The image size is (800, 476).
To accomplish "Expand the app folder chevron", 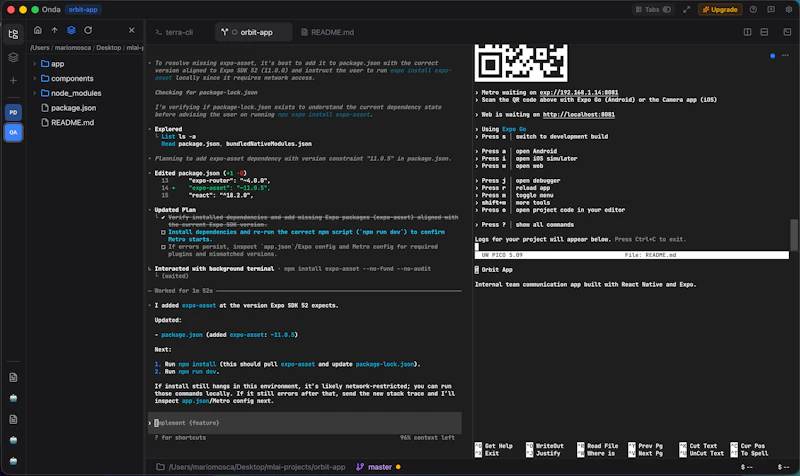I will point(34,64).
